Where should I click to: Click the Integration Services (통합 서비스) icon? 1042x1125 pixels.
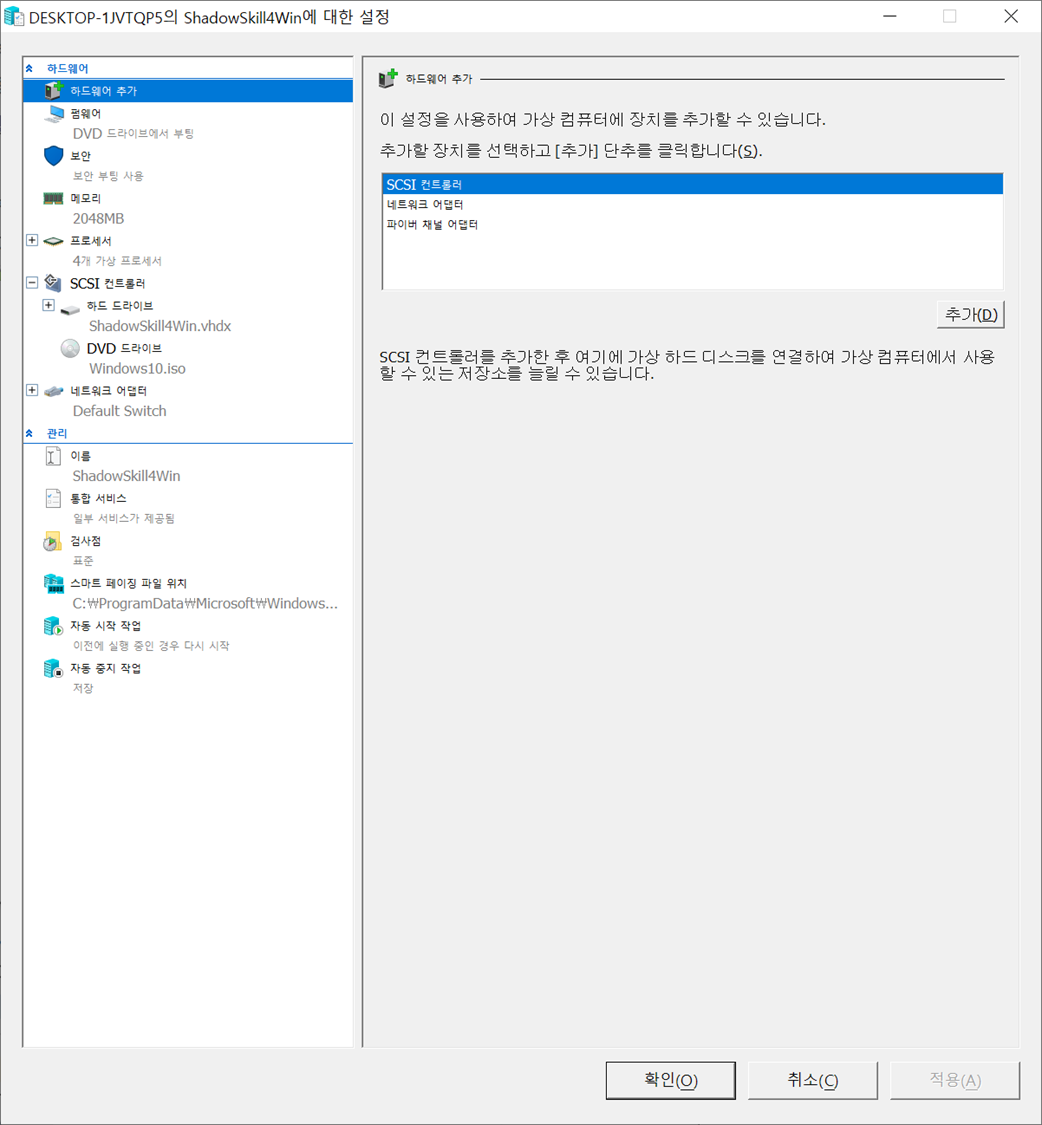pos(54,498)
